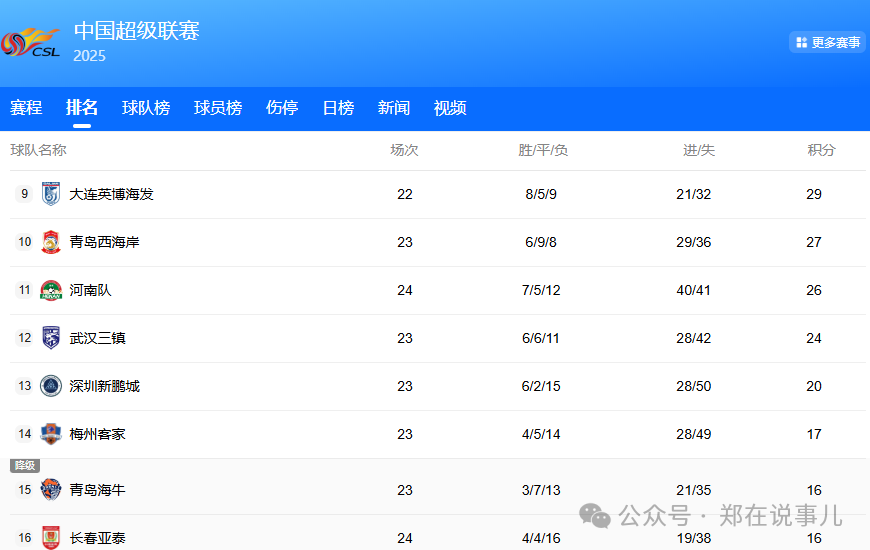
Task: Click the 深圳新鹏城 team crest
Action: click(51, 386)
